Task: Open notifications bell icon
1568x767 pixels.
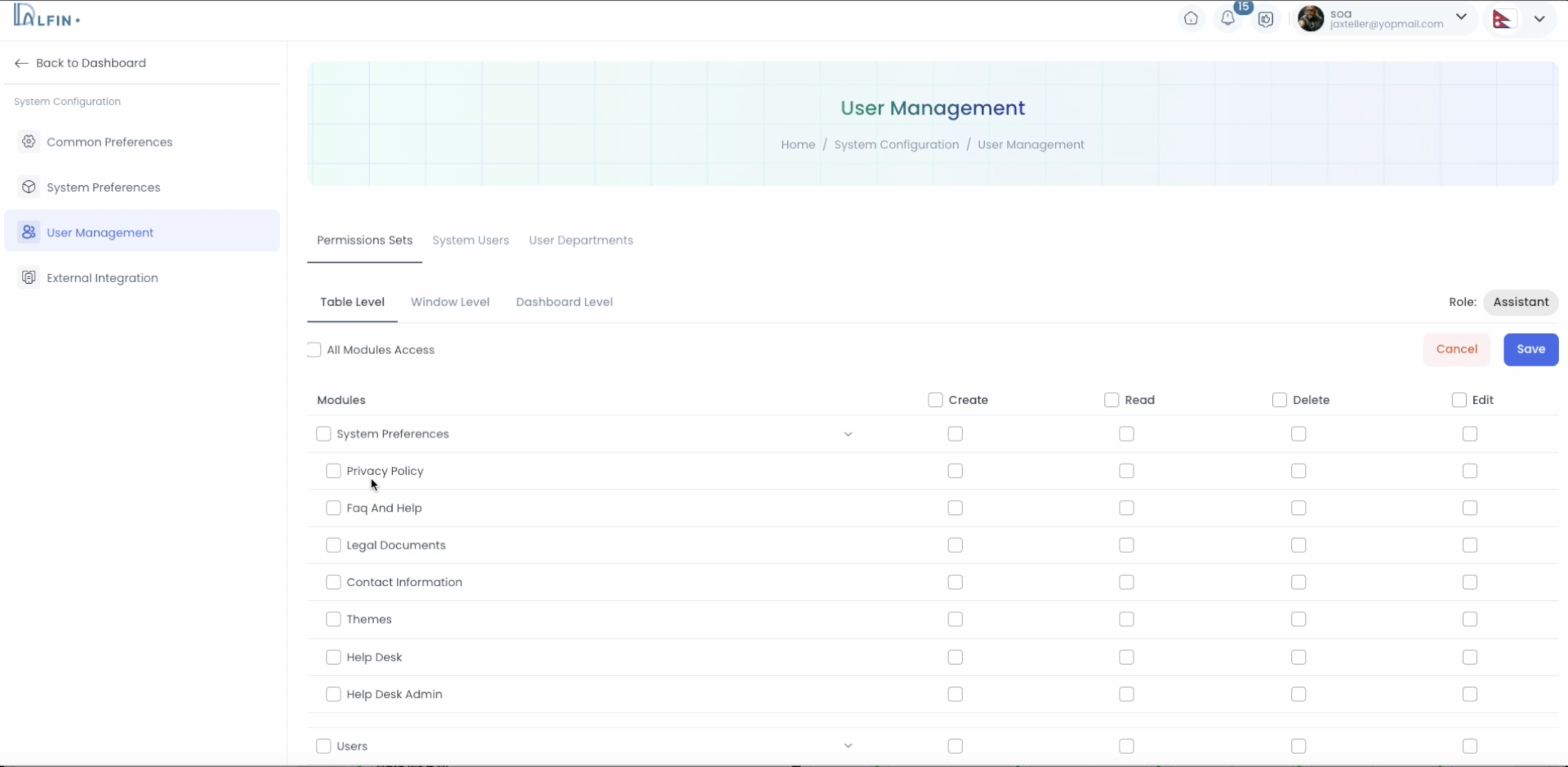Action: (x=1228, y=19)
